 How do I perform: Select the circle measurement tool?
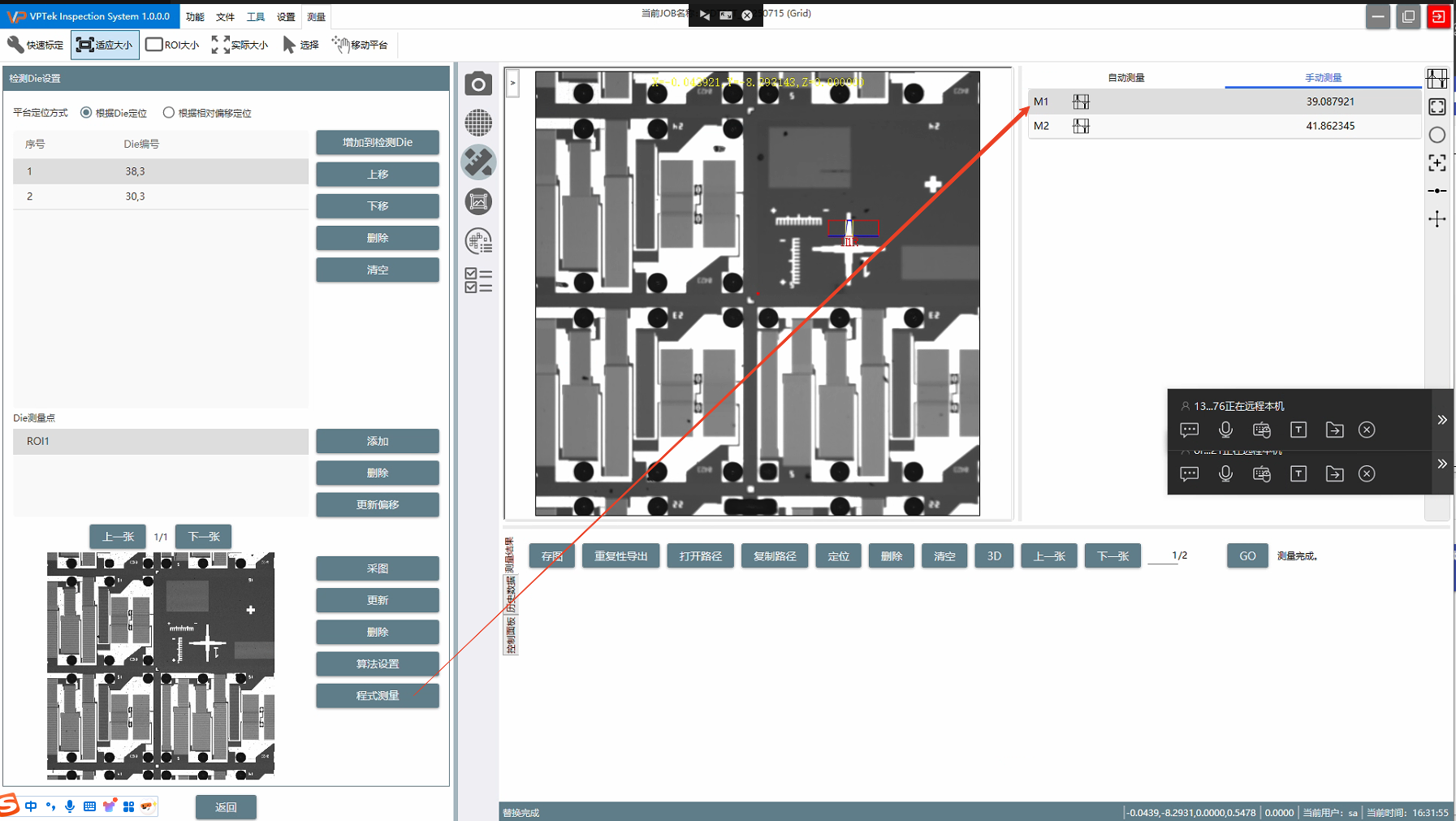1437,135
